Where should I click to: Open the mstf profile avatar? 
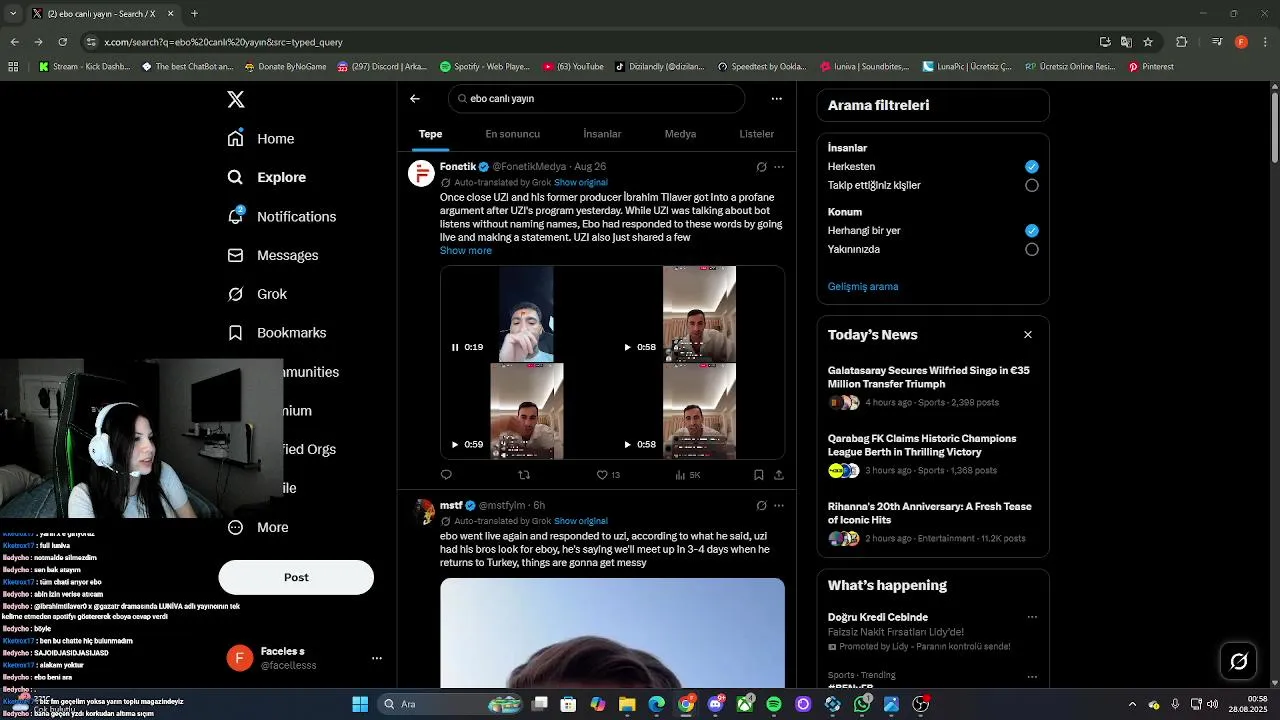423,512
